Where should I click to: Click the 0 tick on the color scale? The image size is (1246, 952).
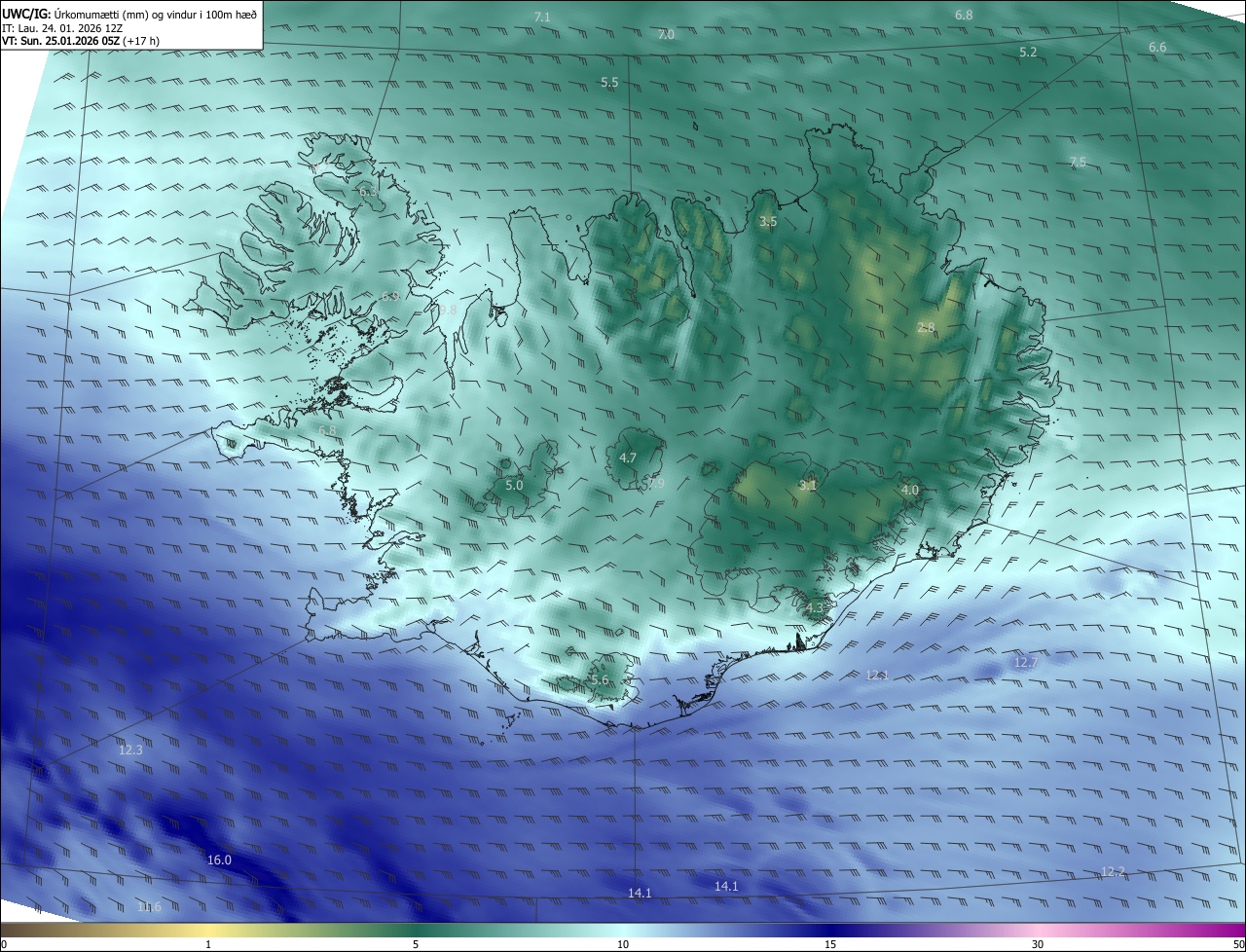[x=4, y=944]
